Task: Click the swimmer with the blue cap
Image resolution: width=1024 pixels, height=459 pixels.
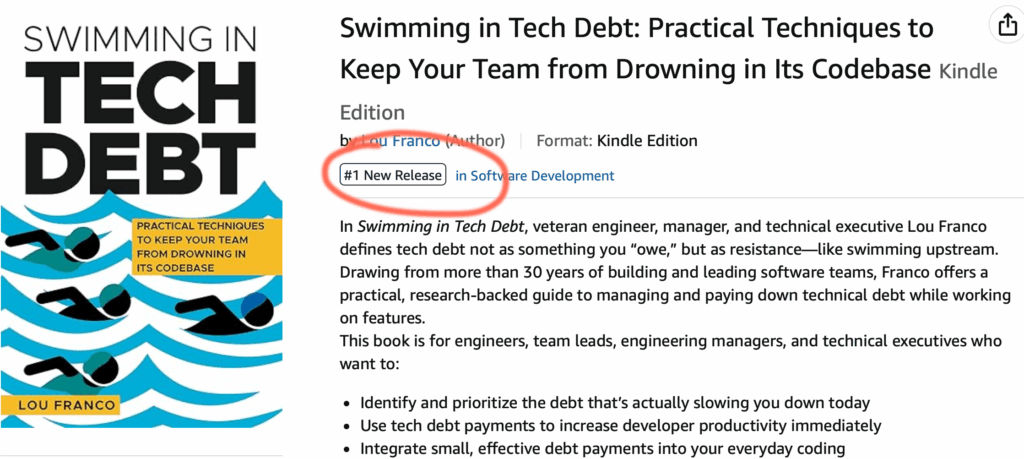Action: [x=225, y=310]
